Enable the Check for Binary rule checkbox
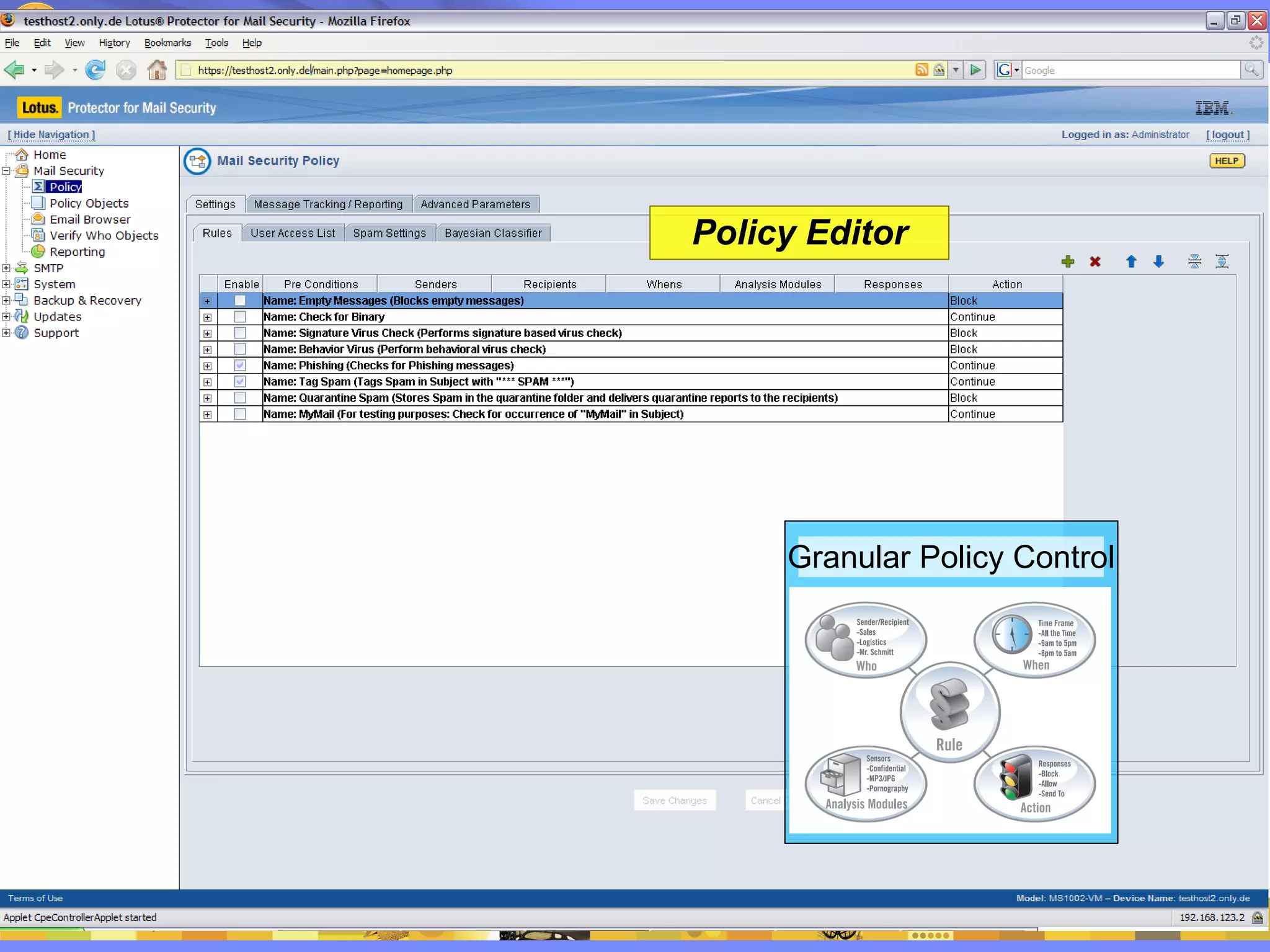 point(240,317)
